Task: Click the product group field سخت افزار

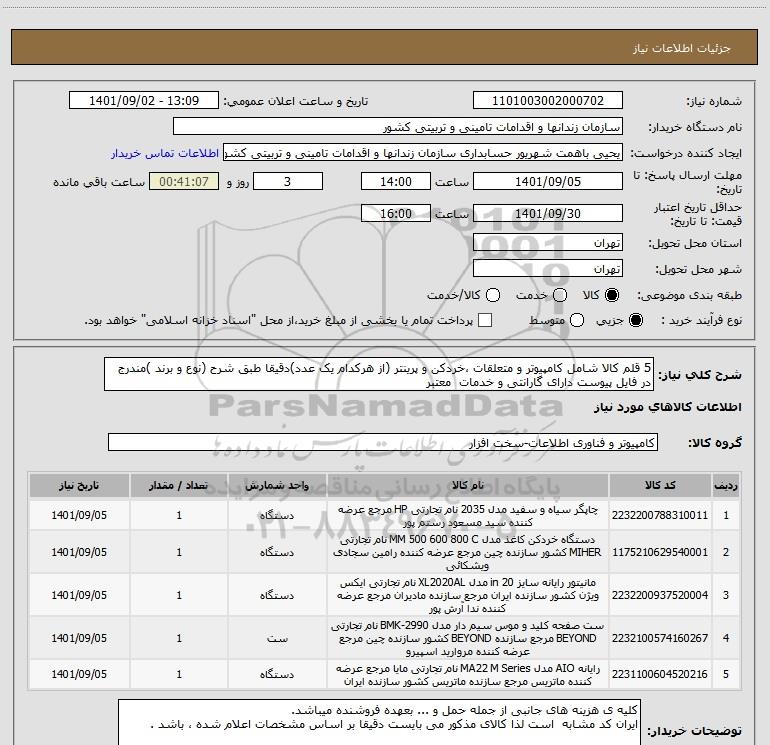Action: pyautogui.click(x=383, y=442)
